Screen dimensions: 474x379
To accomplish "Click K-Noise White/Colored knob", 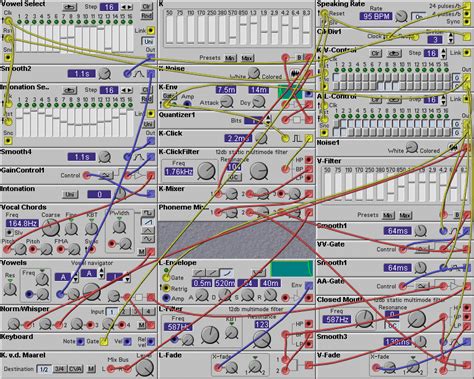I will [x=254, y=73].
